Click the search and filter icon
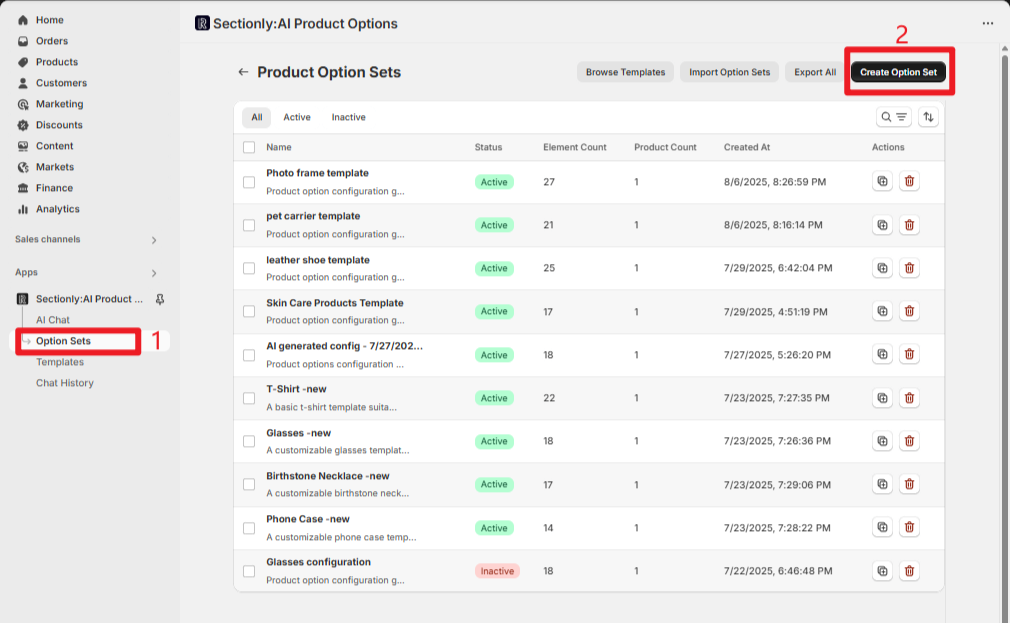 point(894,117)
